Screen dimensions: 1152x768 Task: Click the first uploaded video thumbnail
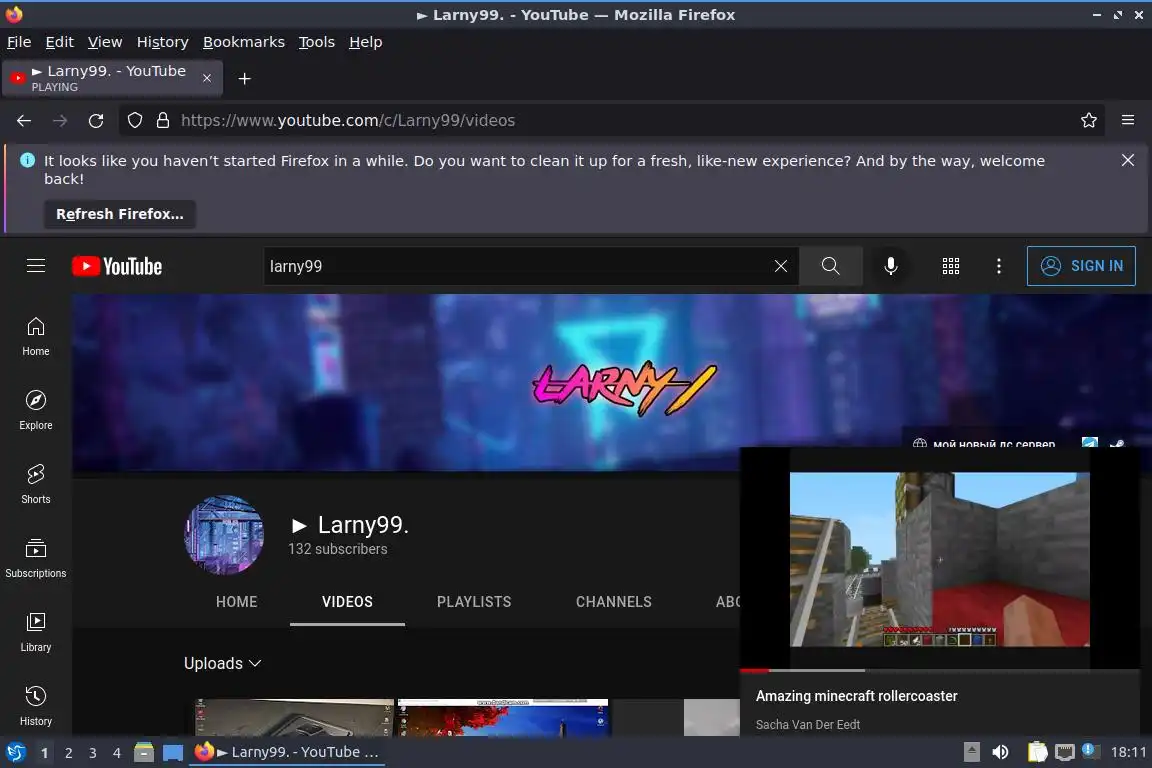[x=294, y=717]
